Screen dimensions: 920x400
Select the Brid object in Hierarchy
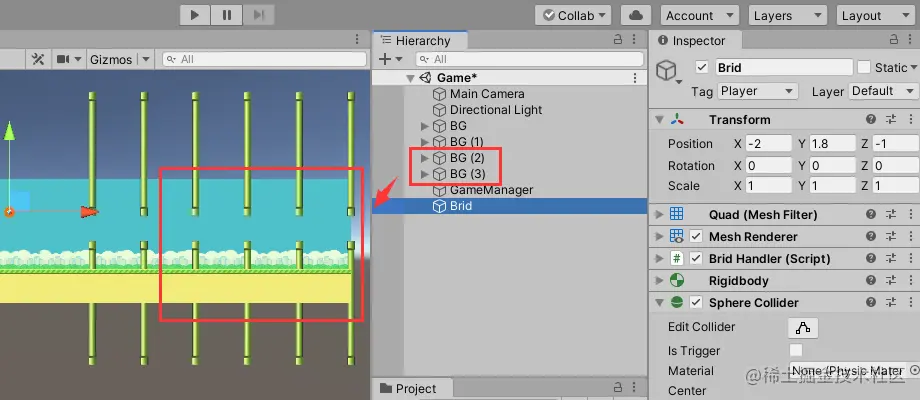coord(509,206)
